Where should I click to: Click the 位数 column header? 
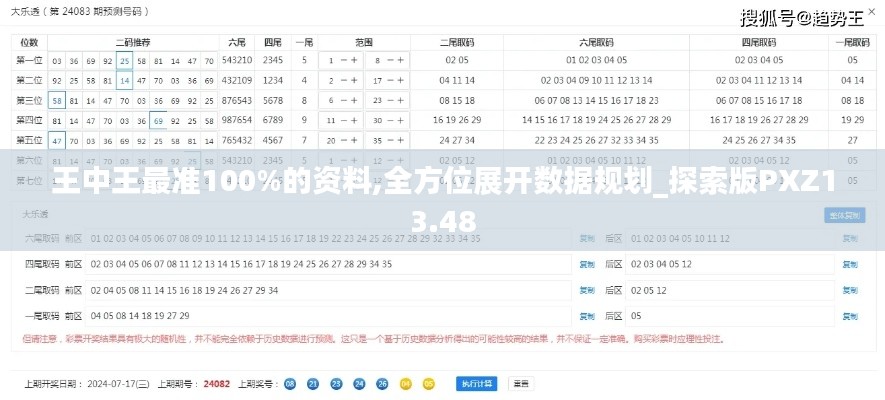29,42
